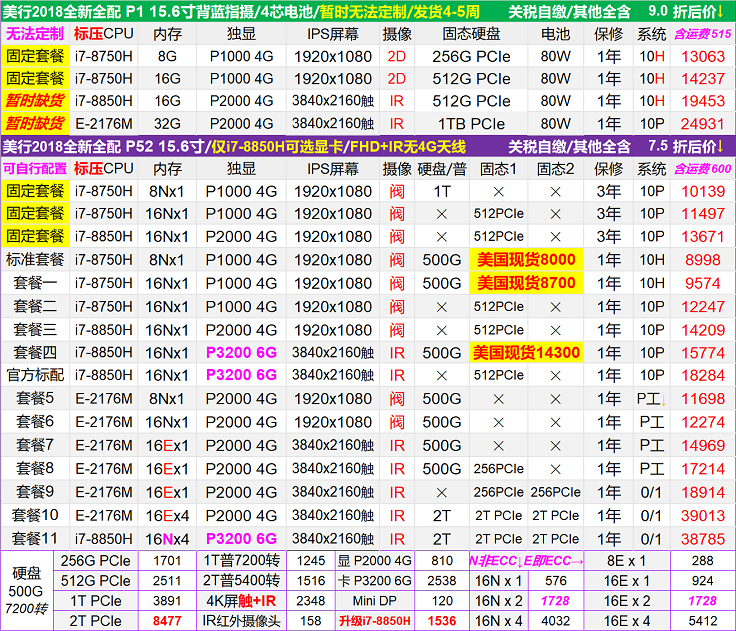Click the '套餐二' row label

point(35,306)
